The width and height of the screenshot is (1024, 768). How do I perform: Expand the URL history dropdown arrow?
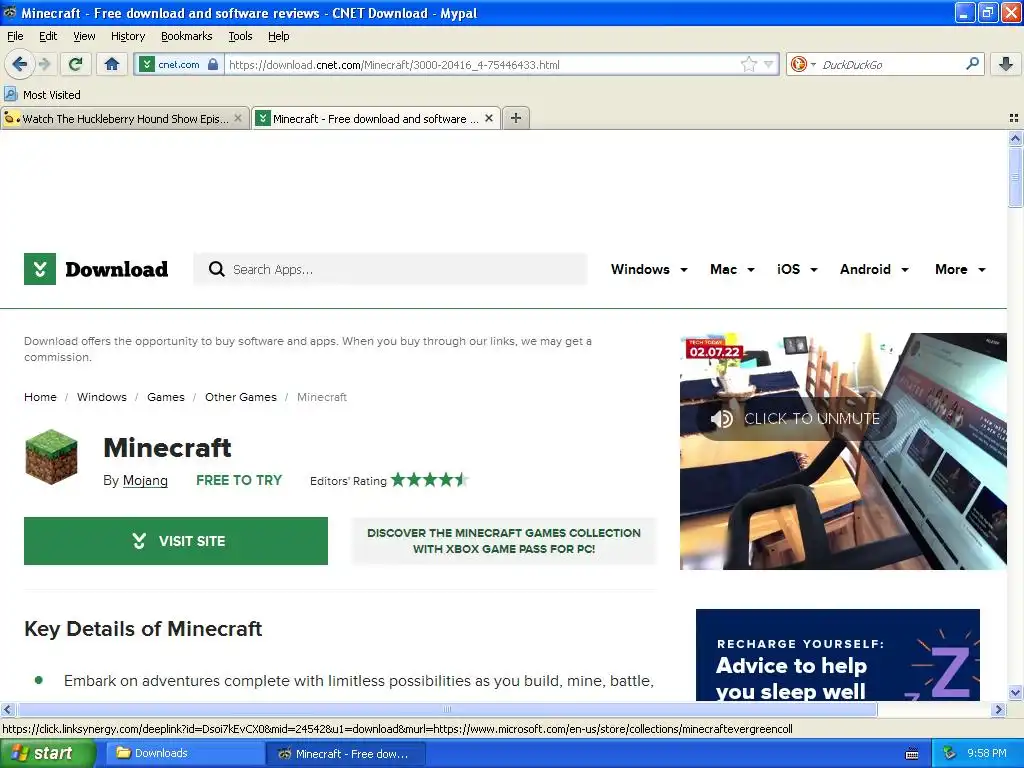tap(769, 64)
